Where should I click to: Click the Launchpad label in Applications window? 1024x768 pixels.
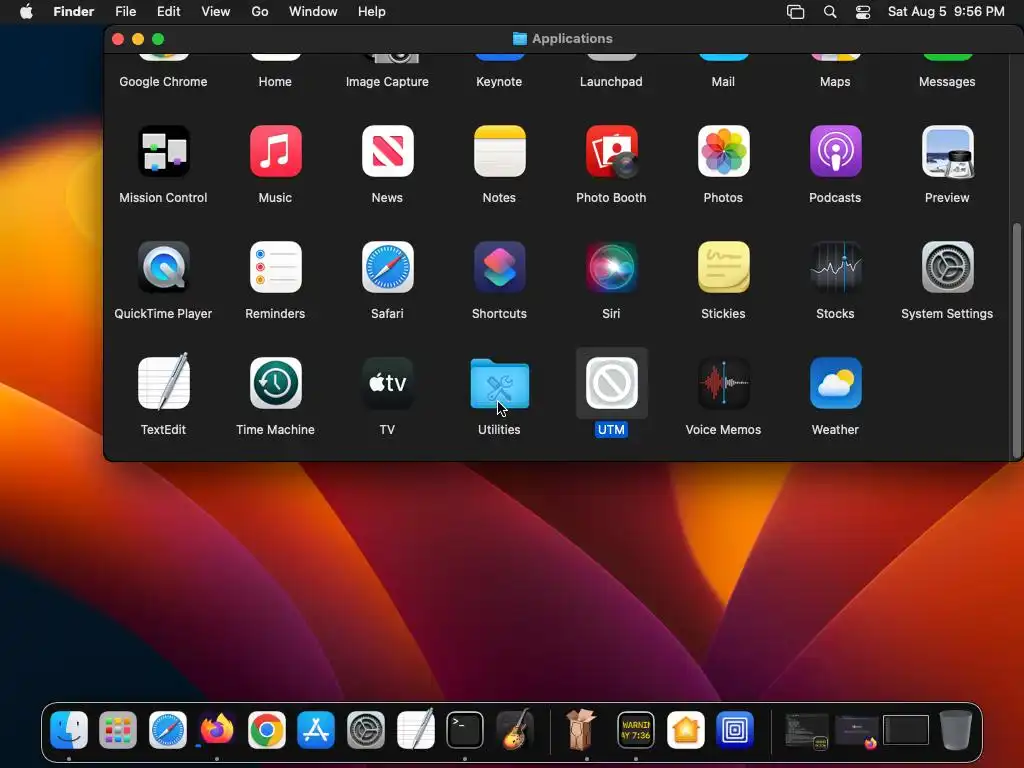click(x=611, y=82)
